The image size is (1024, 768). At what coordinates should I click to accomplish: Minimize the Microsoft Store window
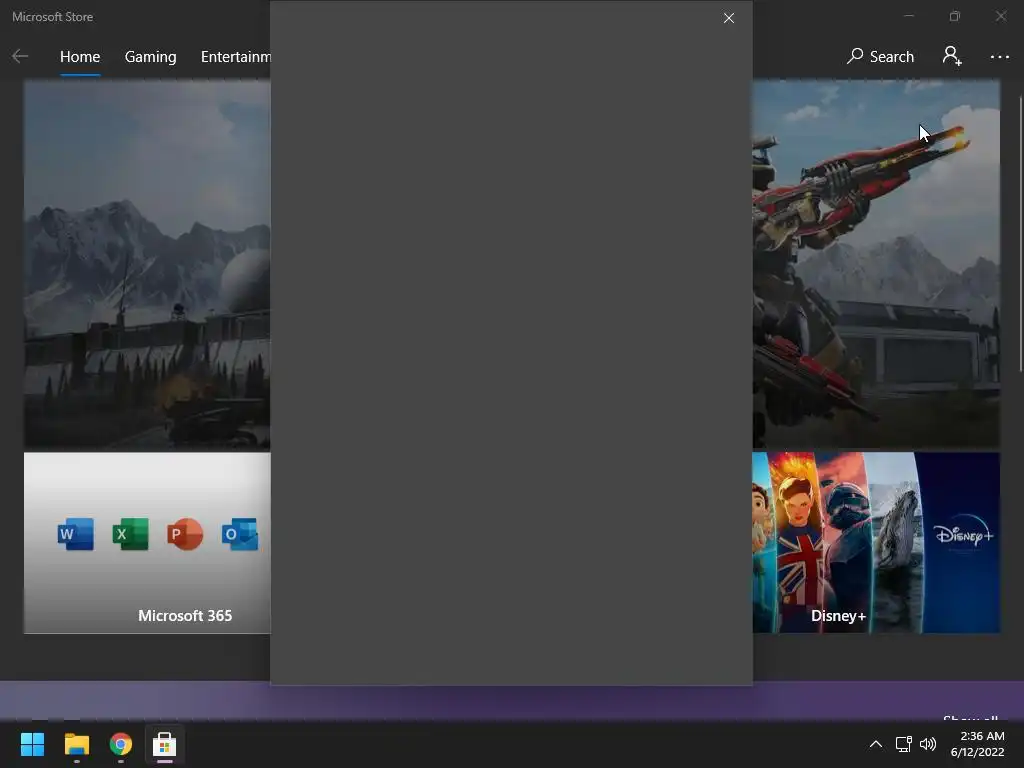tap(908, 16)
